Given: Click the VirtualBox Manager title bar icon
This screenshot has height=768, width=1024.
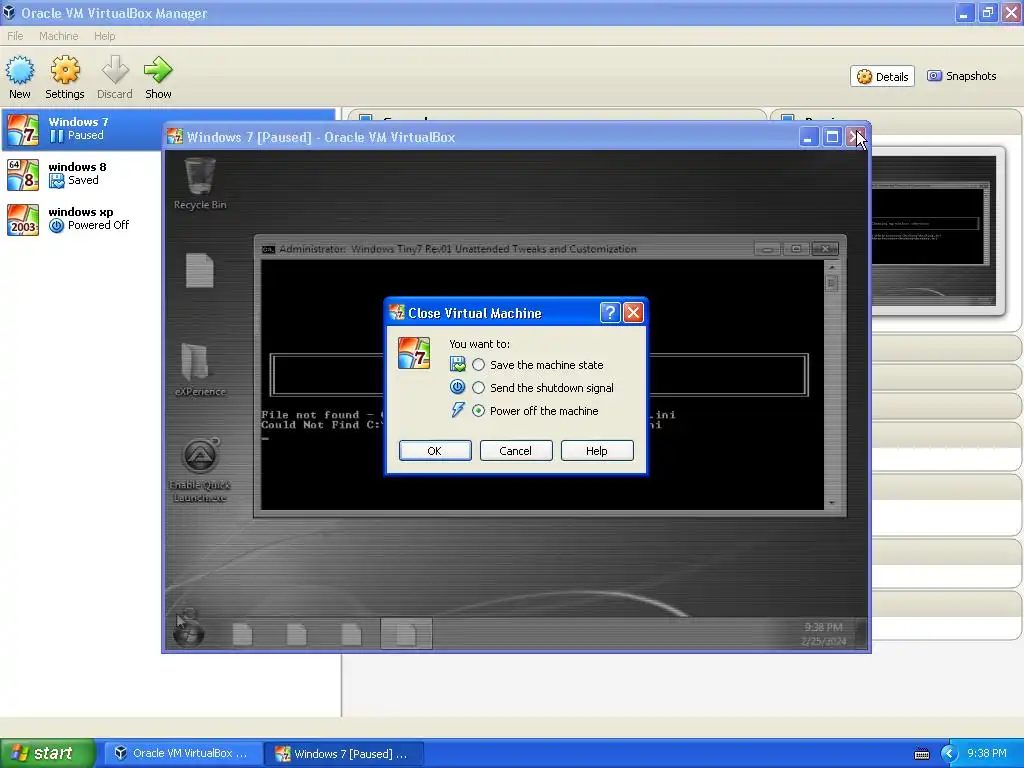Looking at the screenshot, I should click(x=8, y=12).
